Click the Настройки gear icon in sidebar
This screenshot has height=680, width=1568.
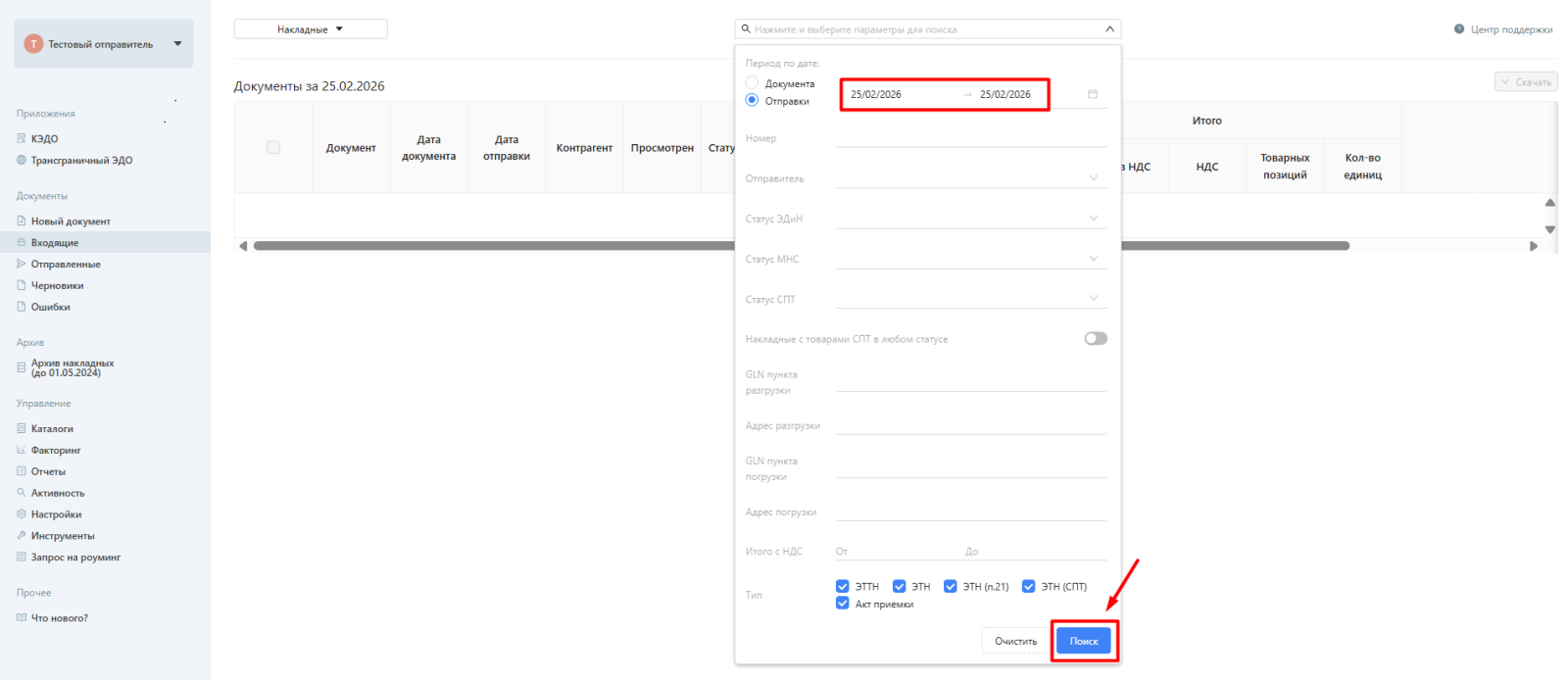coord(22,514)
